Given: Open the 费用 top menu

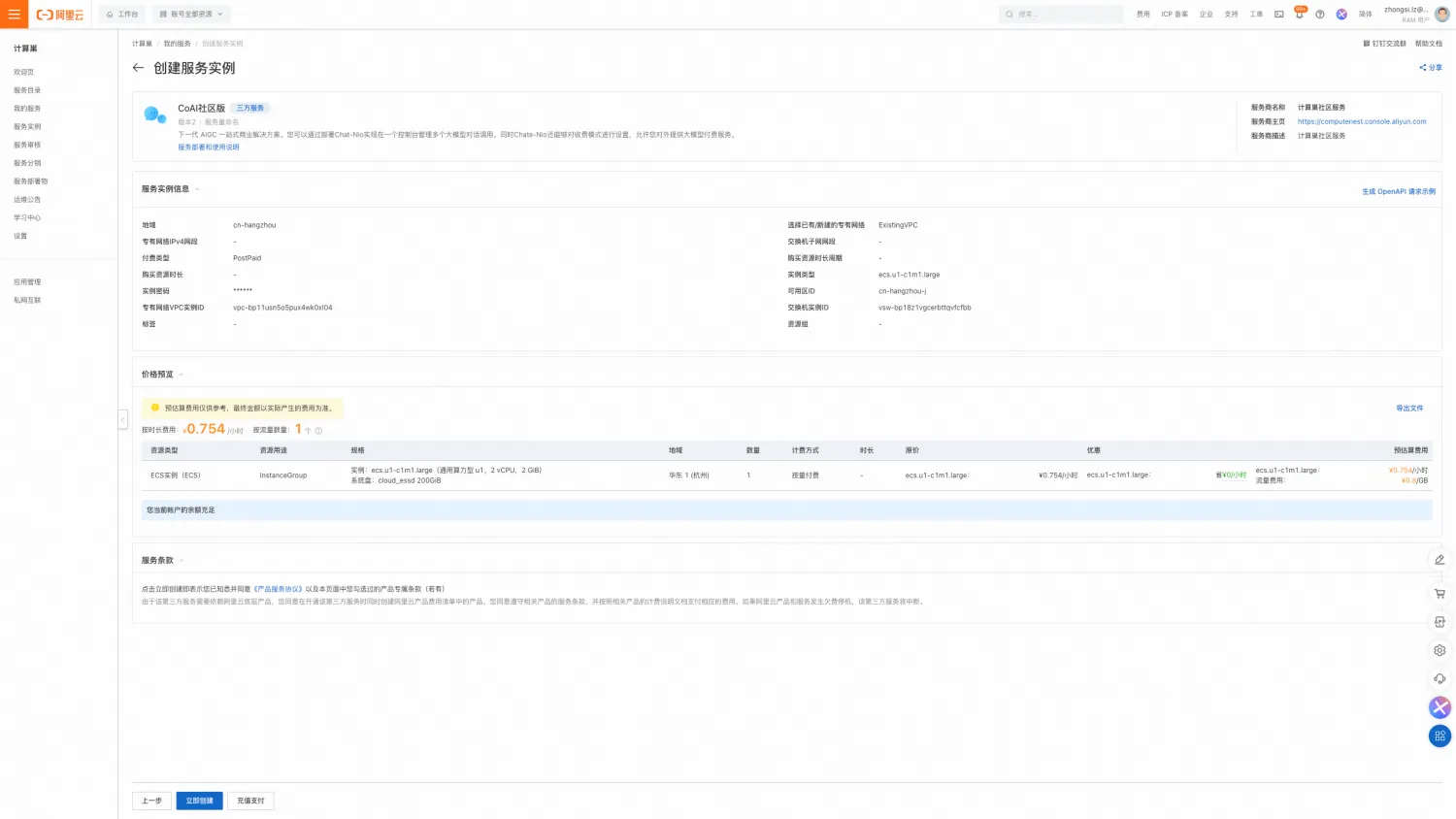Looking at the screenshot, I should [x=1143, y=15].
